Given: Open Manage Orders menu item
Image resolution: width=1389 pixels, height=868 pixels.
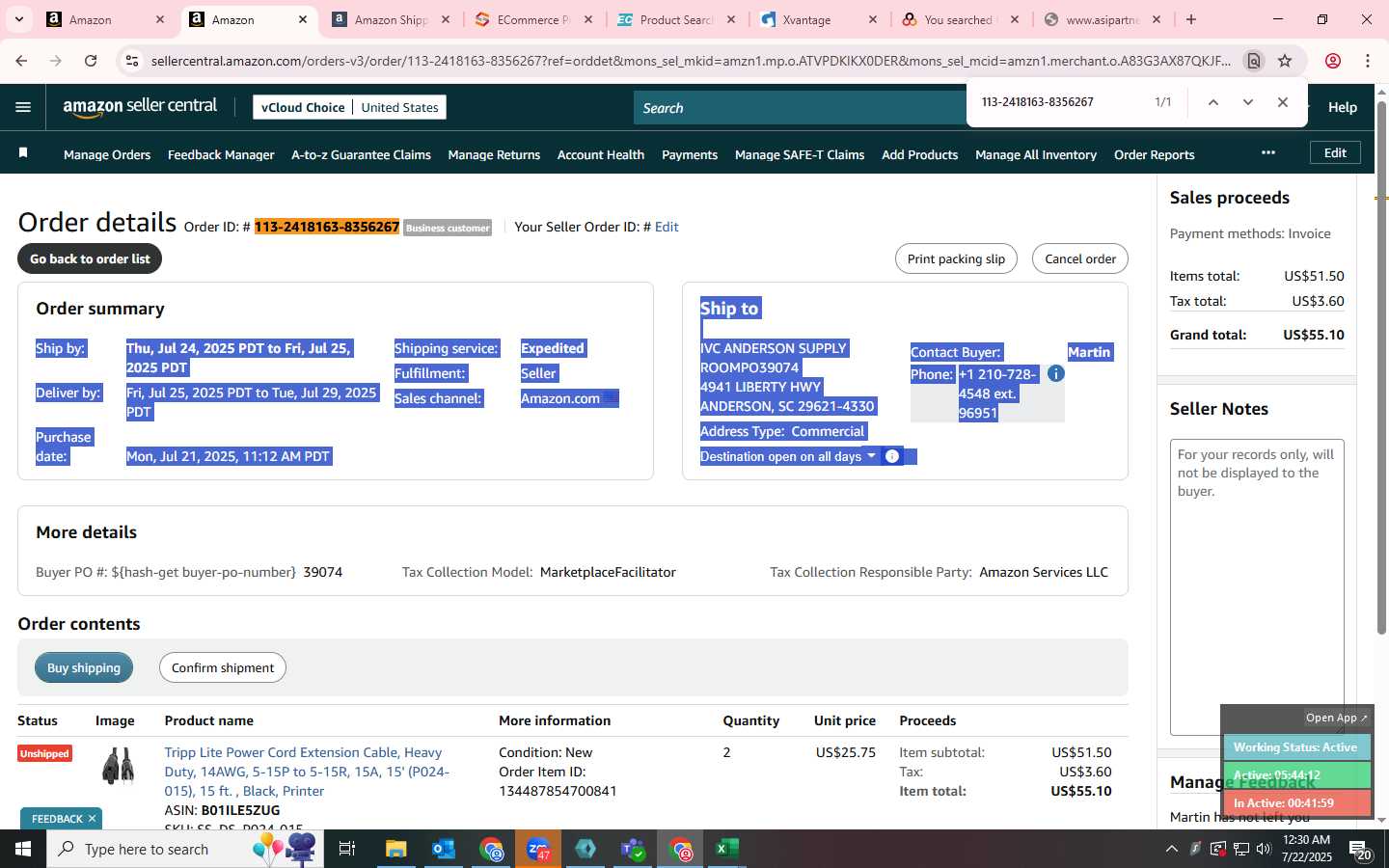Looking at the screenshot, I should point(107,154).
